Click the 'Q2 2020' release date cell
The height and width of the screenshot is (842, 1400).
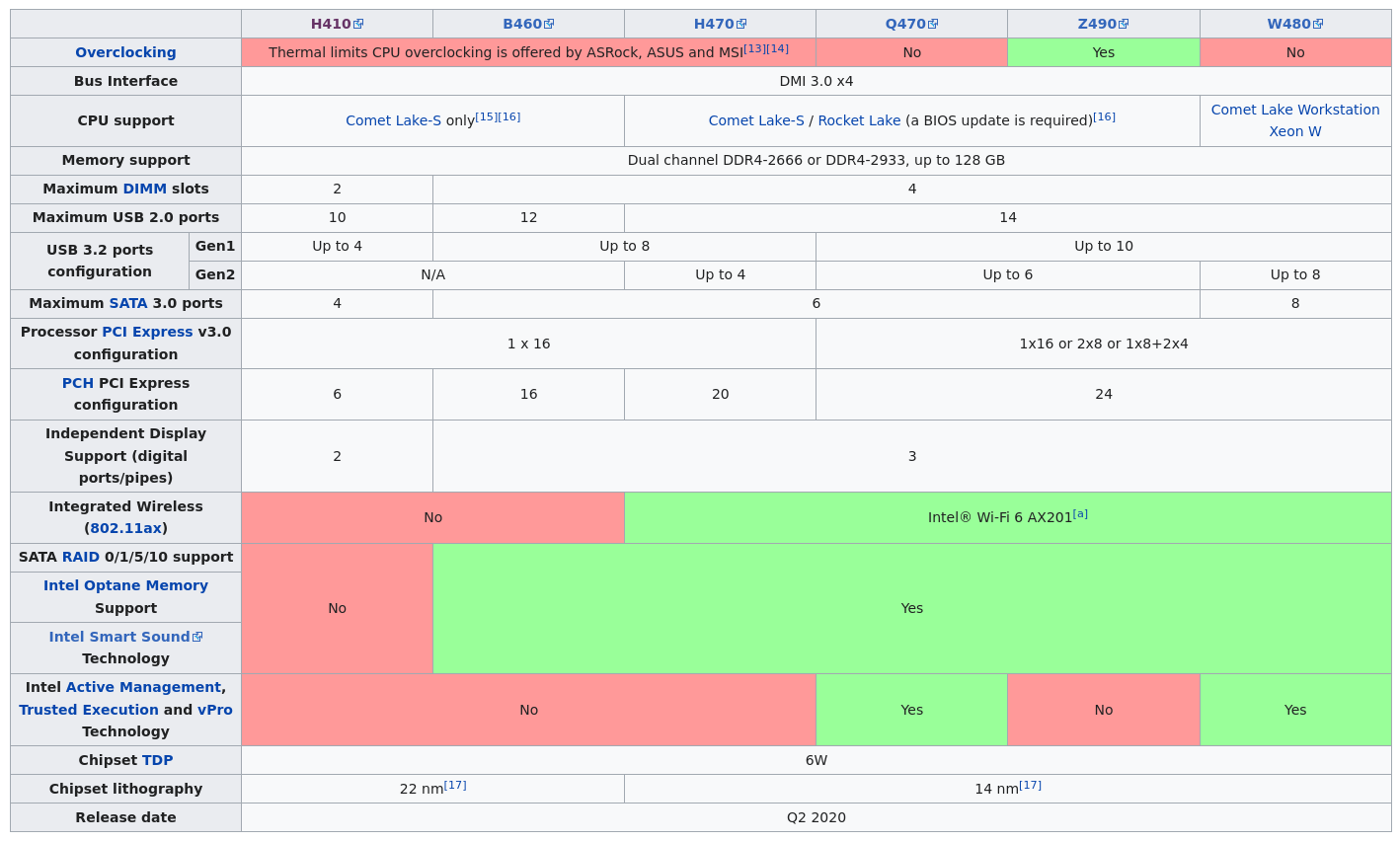point(817,817)
